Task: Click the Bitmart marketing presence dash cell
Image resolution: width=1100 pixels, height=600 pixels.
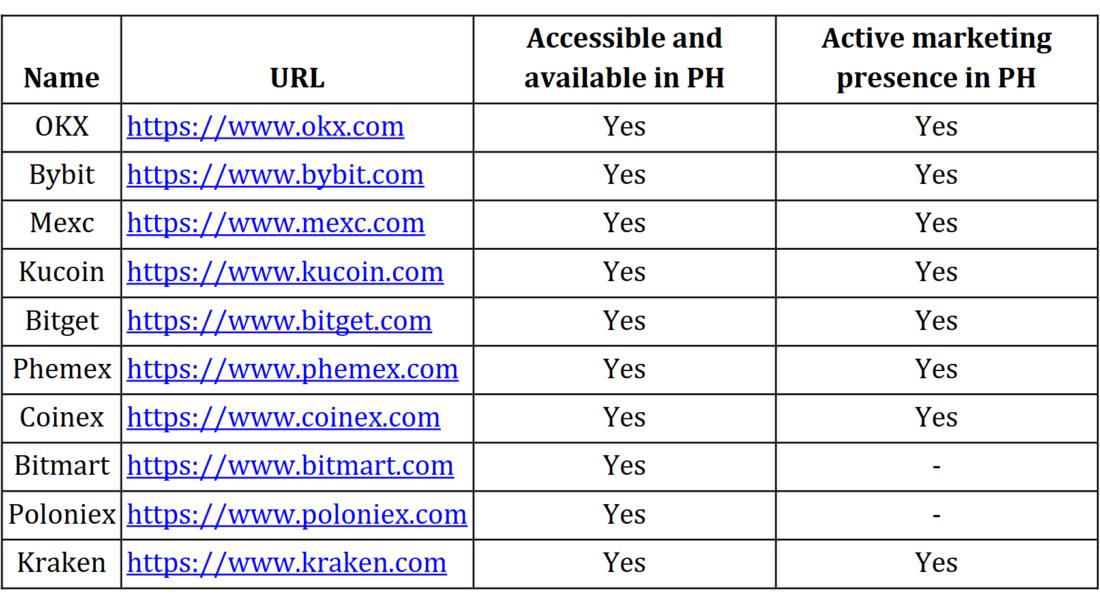Action: 936,466
